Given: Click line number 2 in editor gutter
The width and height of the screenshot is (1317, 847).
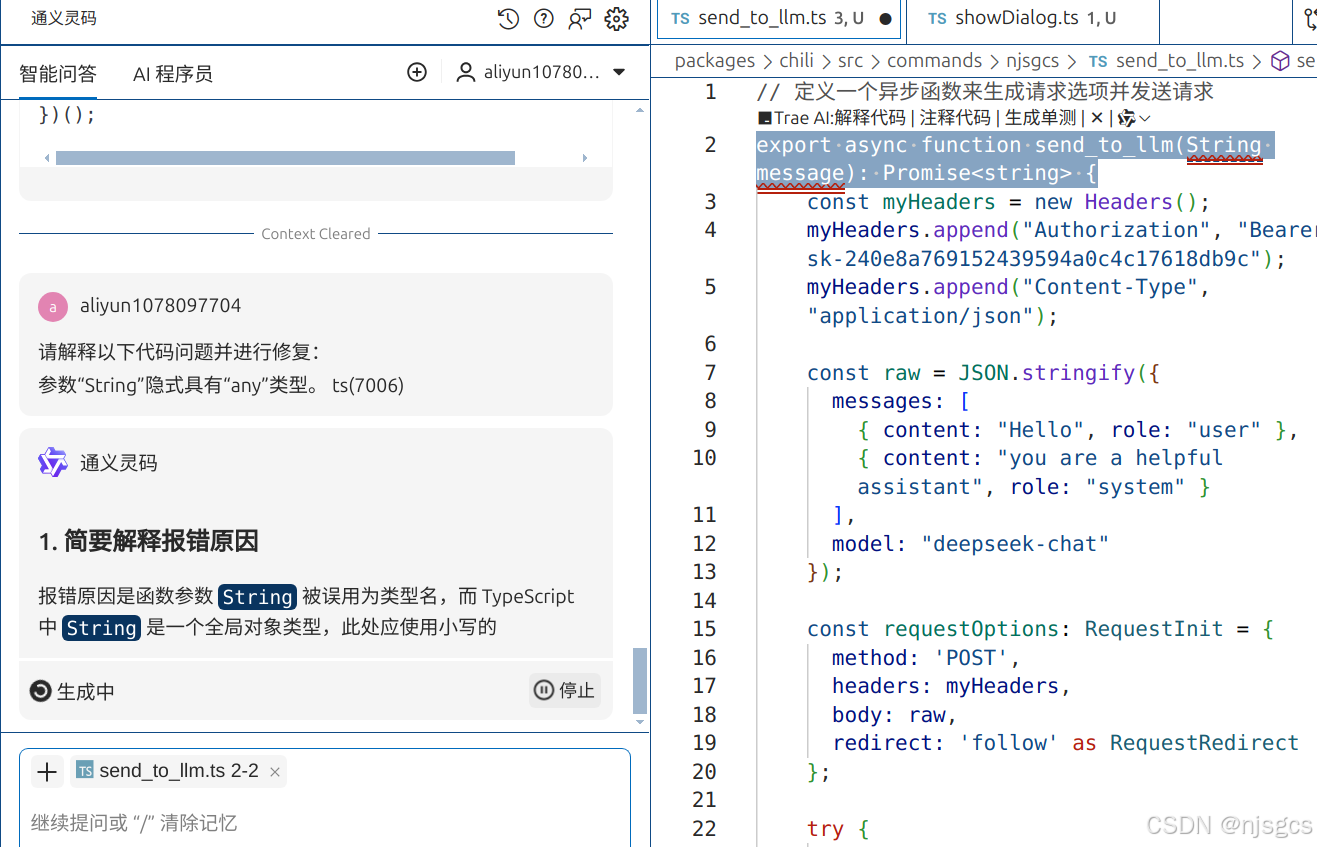Looking at the screenshot, I should [710, 145].
